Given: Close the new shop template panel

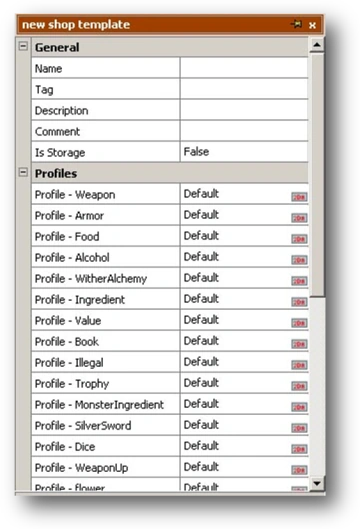Looking at the screenshot, I should click(x=312, y=25).
